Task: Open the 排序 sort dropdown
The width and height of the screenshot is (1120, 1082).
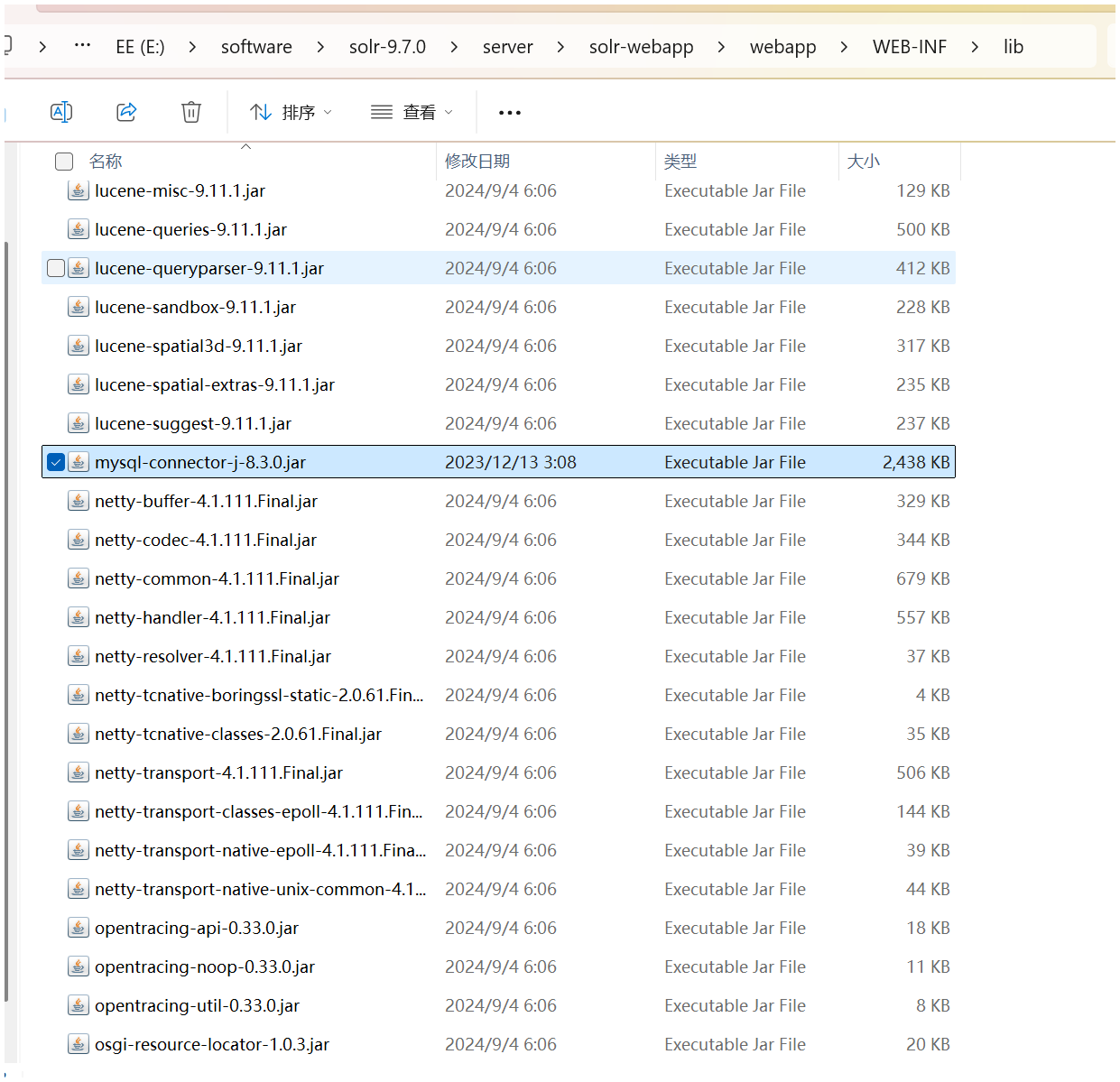Action: (291, 112)
